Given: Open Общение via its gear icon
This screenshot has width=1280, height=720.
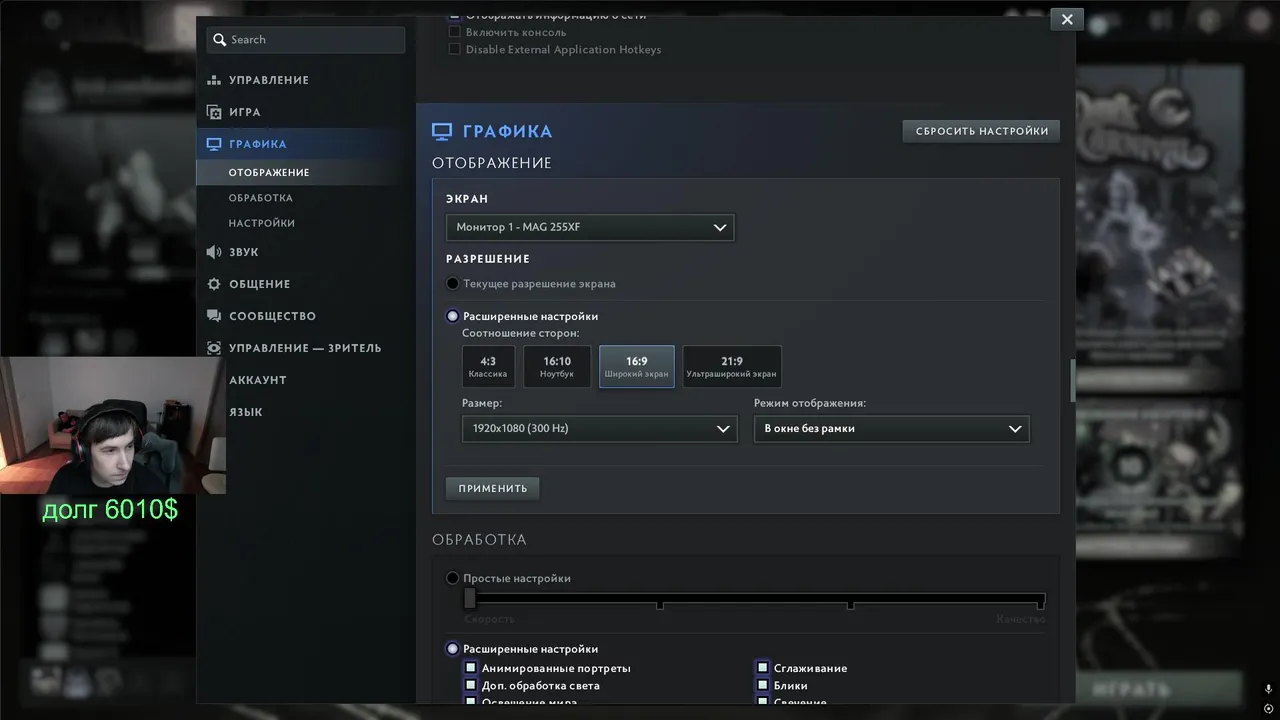Looking at the screenshot, I should (214, 284).
